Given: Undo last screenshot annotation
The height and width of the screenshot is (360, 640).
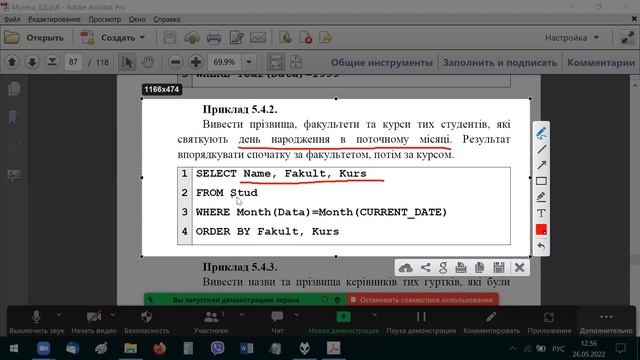Looking at the screenshot, I should [541, 246].
